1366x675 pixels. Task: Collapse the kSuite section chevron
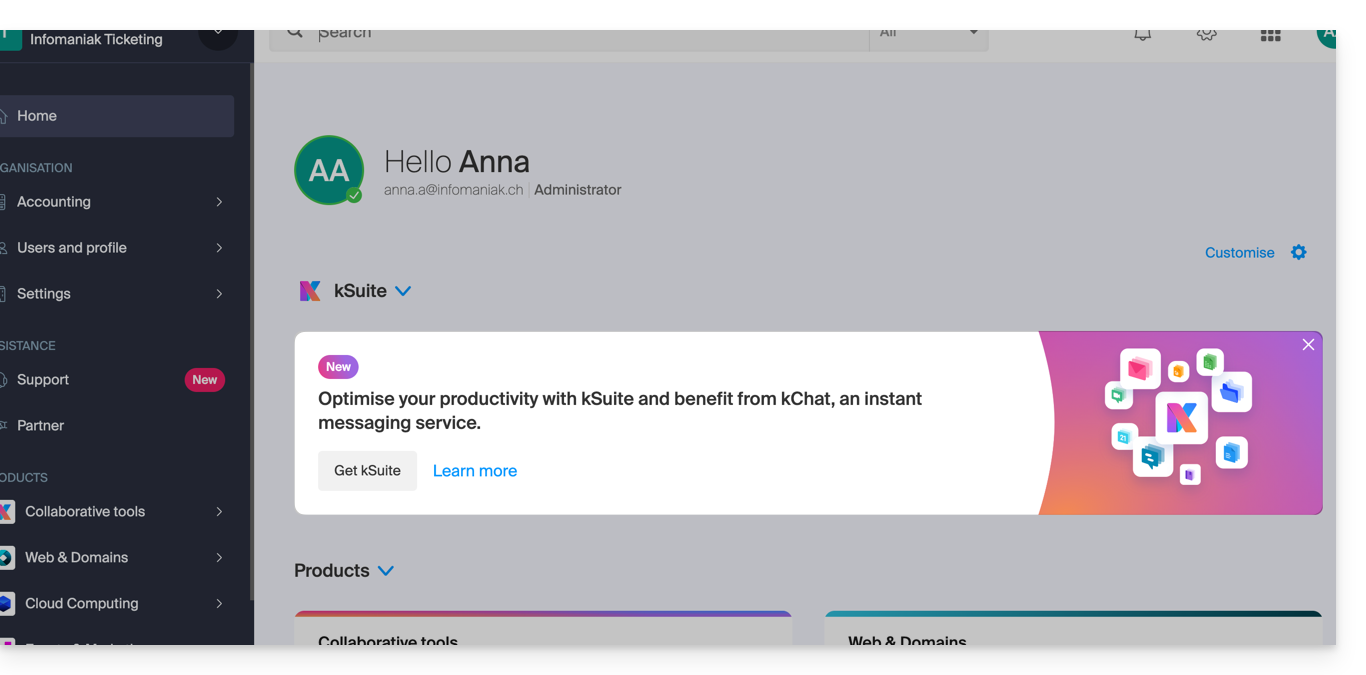click(403, 291)
